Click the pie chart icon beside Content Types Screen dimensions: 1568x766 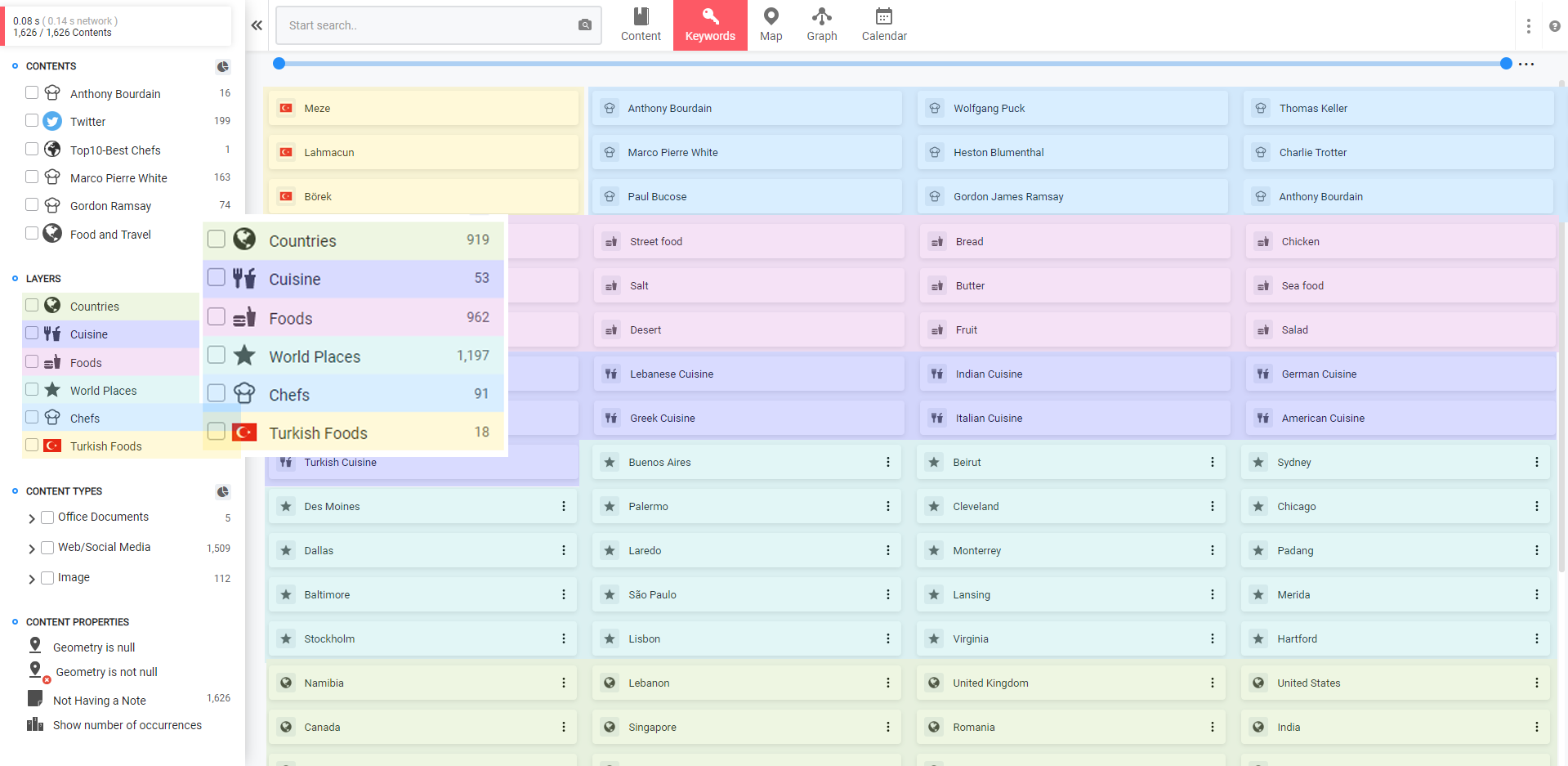tap(222, 491)
